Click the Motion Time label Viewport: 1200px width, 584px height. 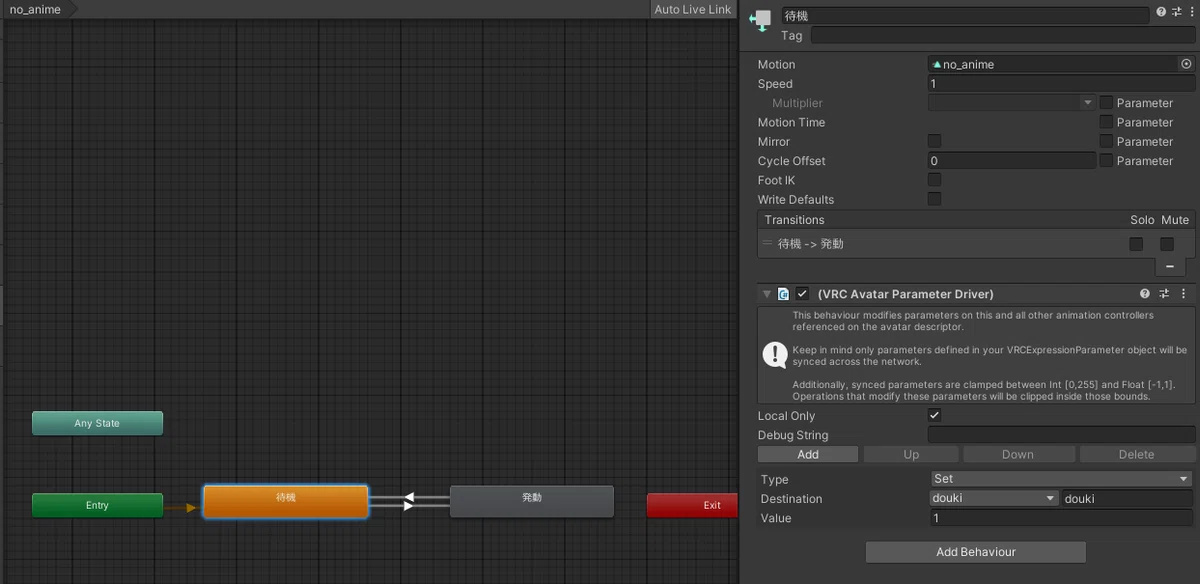pos(792,122)
